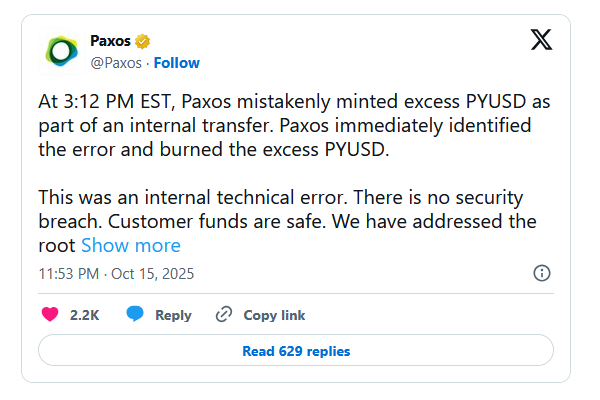Follow the Paxos account
This screenshot has width=600, height=400.
176,62
